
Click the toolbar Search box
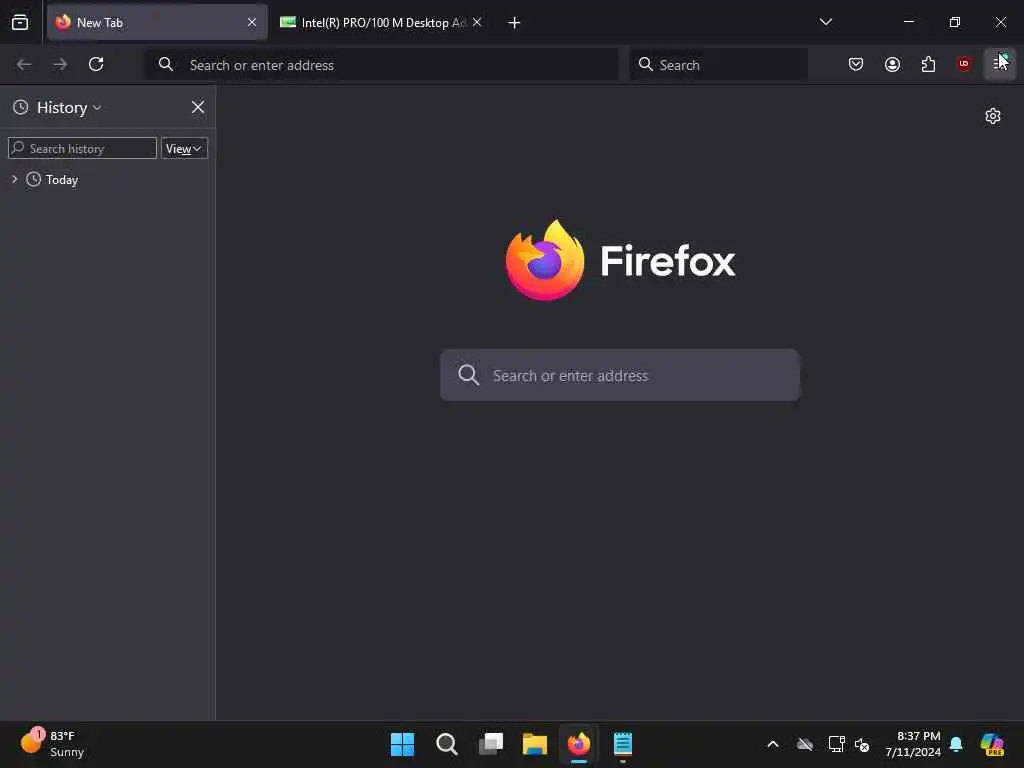pos(718,65)
